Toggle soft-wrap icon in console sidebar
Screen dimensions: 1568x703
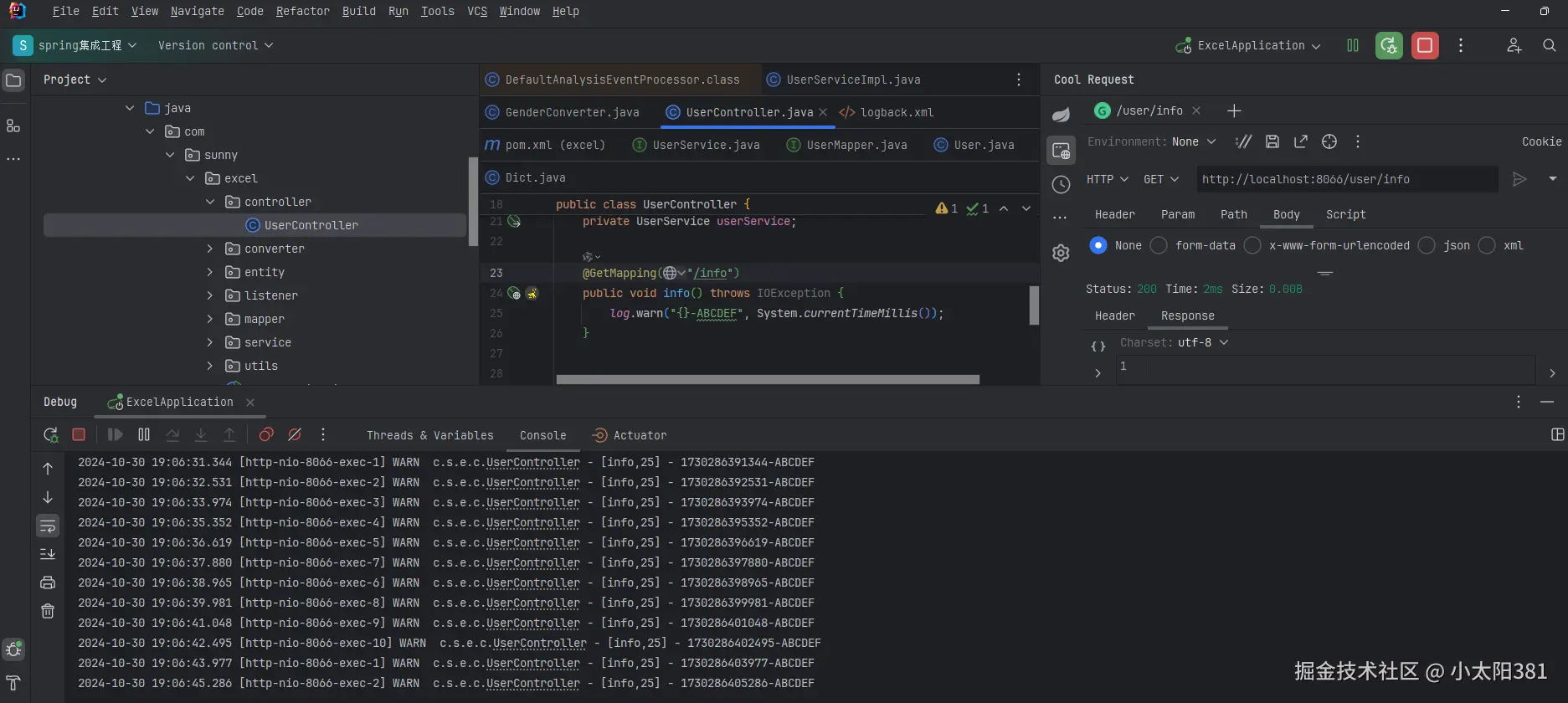(48, 526)
